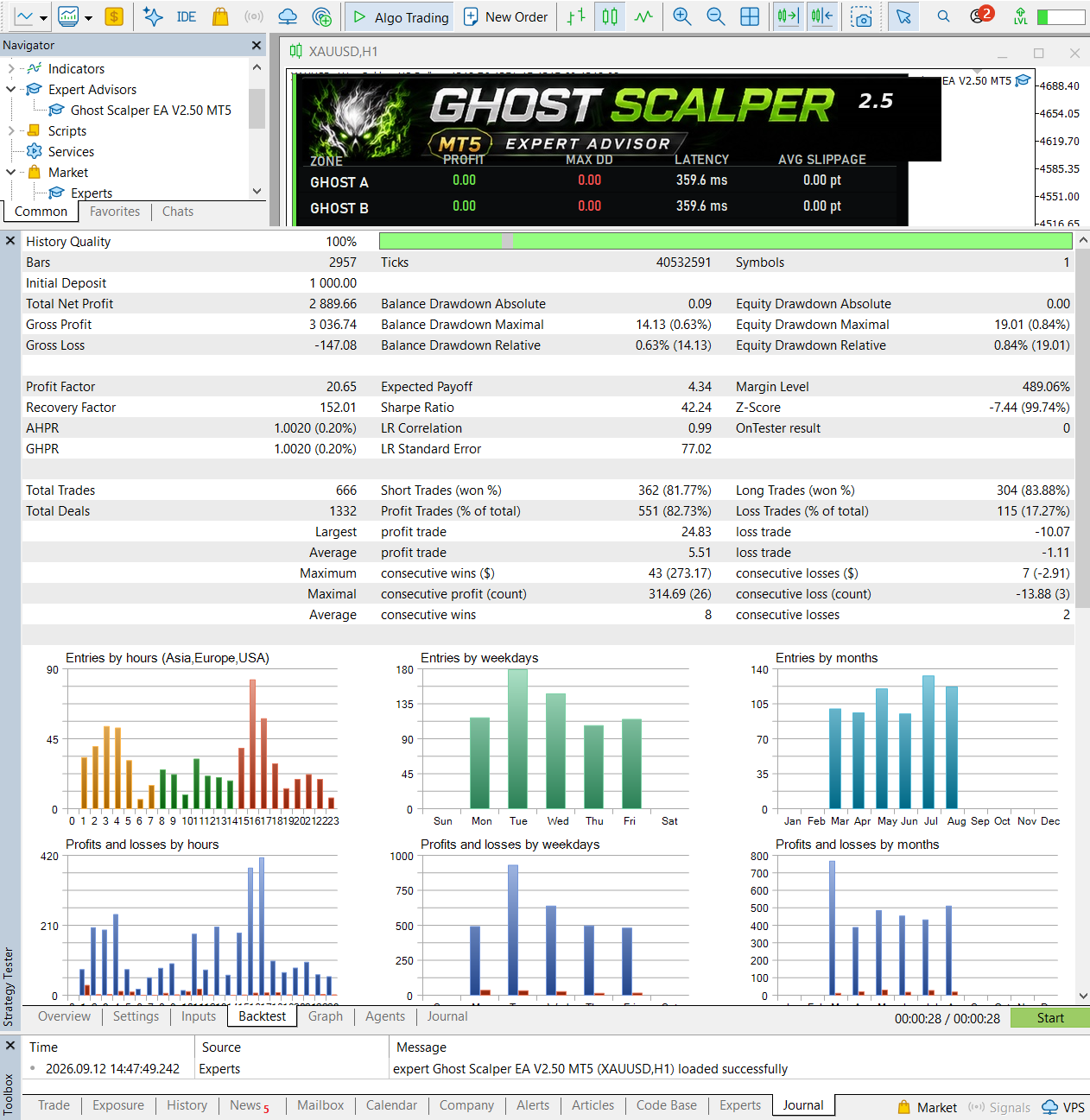This screenshot has height=1120, width=1090.
Task: Tile chart windows with grid icon
Action: [750, 16]
